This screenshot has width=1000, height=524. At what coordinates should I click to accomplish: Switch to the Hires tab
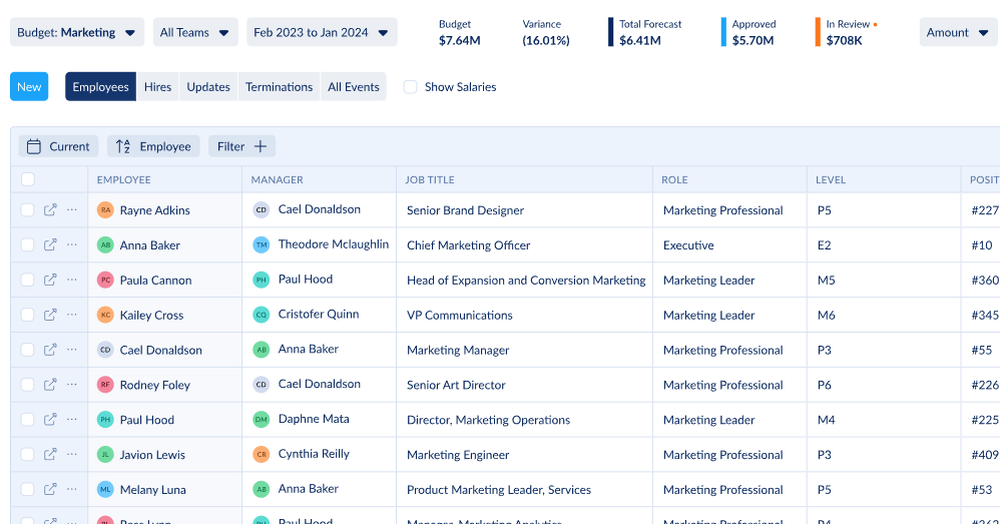(158, 87)
